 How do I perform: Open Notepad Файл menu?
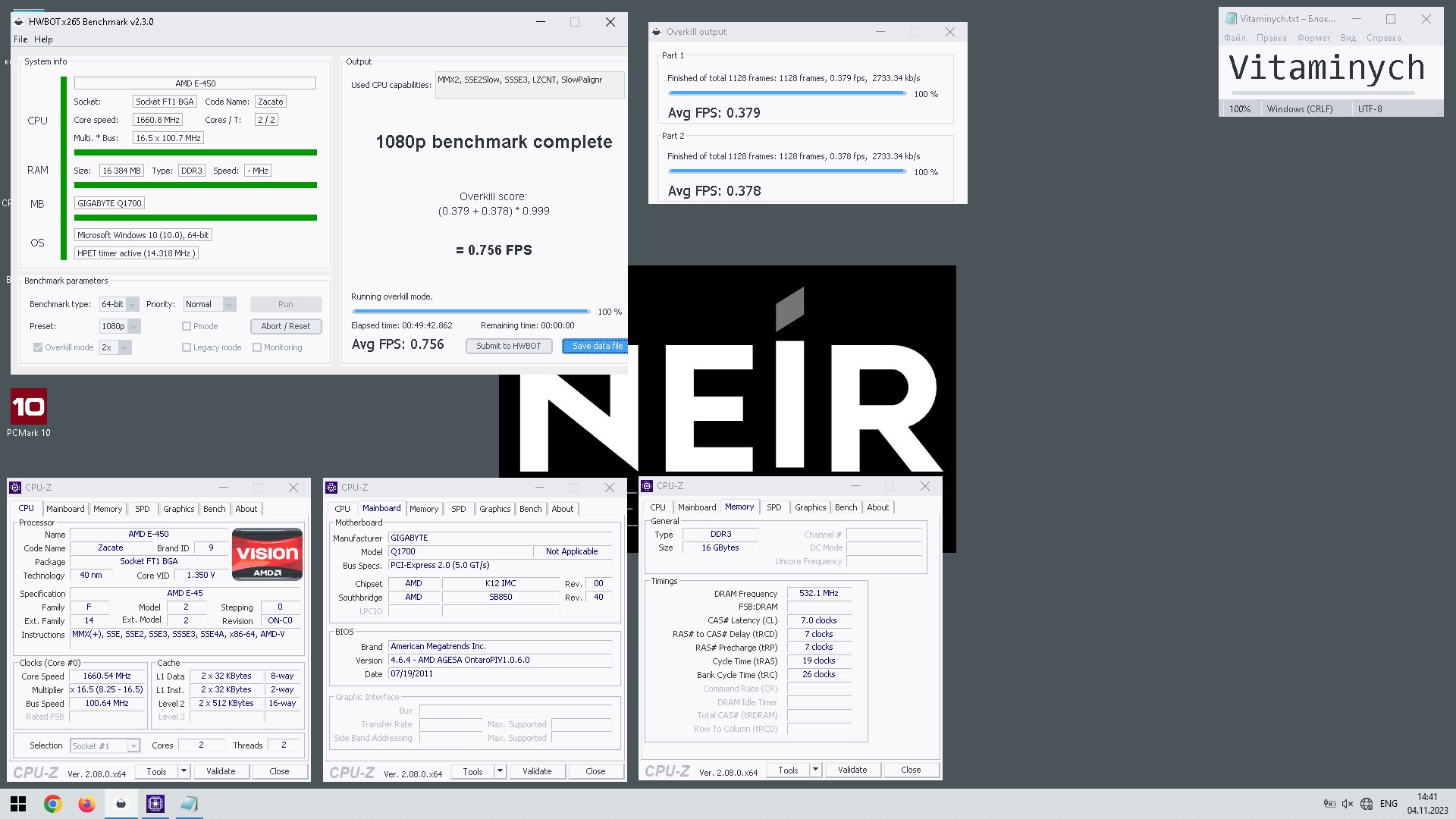pos(1235,38)
